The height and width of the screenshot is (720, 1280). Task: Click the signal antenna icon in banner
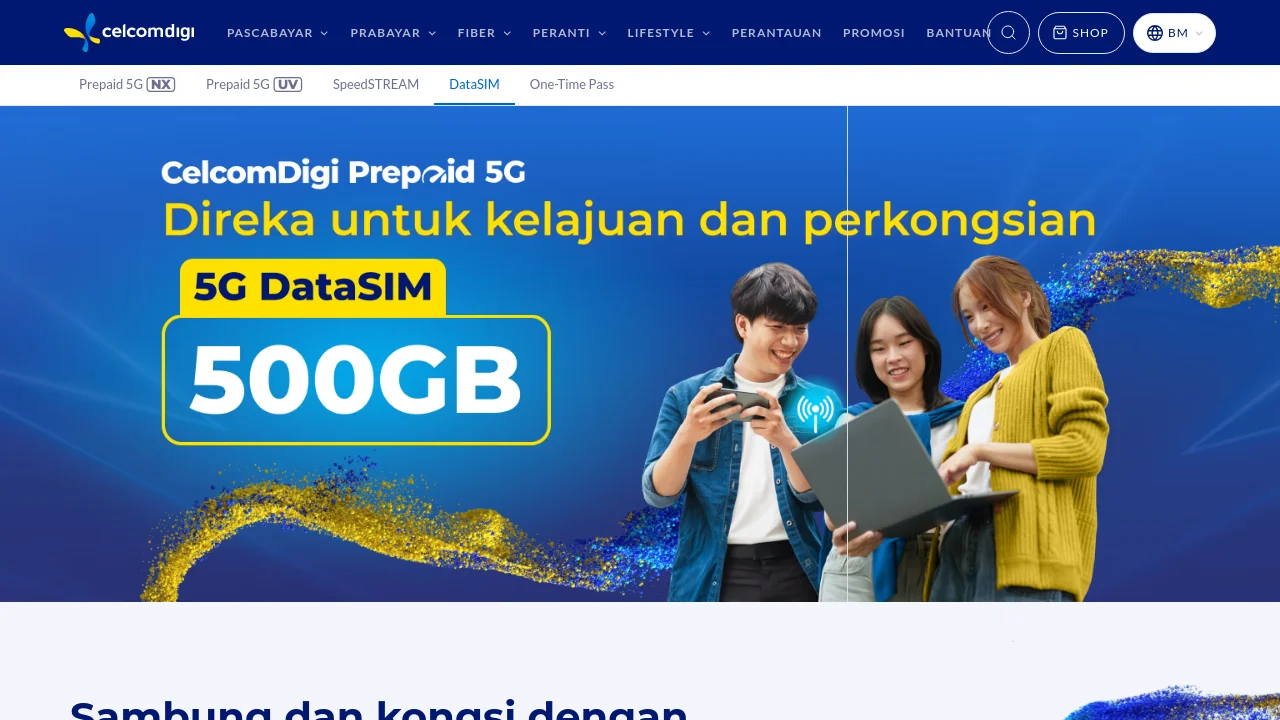click(x=815, y=410)
